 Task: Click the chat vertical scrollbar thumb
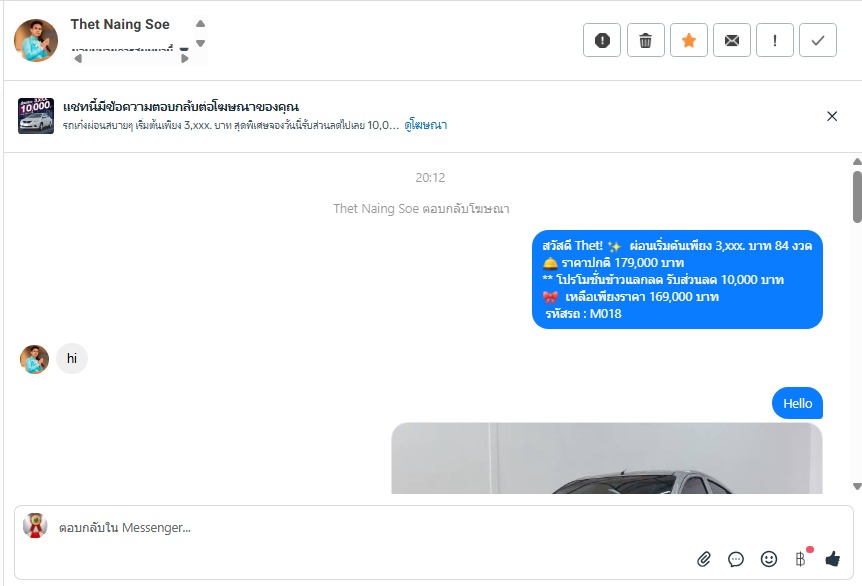(857, 197)
